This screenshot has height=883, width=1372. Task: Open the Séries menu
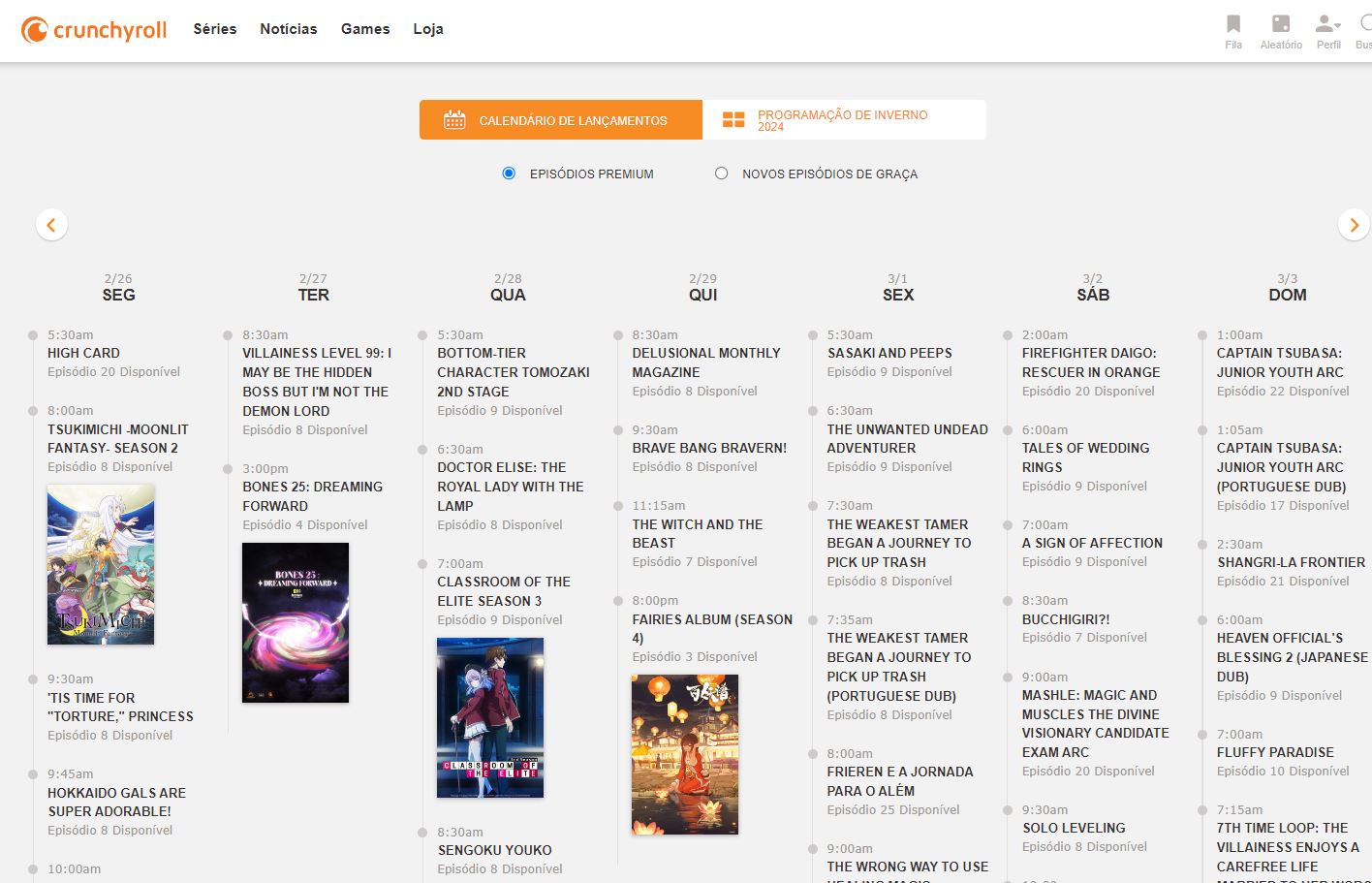[214, 29]
